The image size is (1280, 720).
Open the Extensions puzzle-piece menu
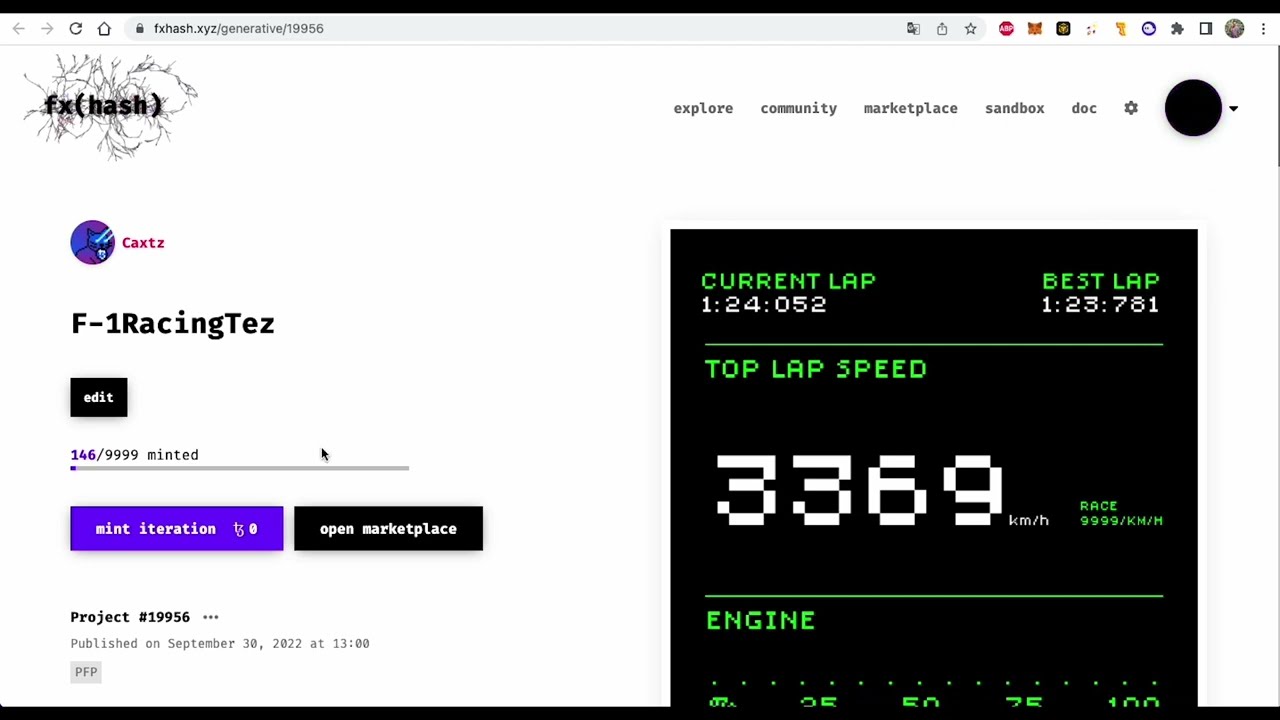[1177, 29]
